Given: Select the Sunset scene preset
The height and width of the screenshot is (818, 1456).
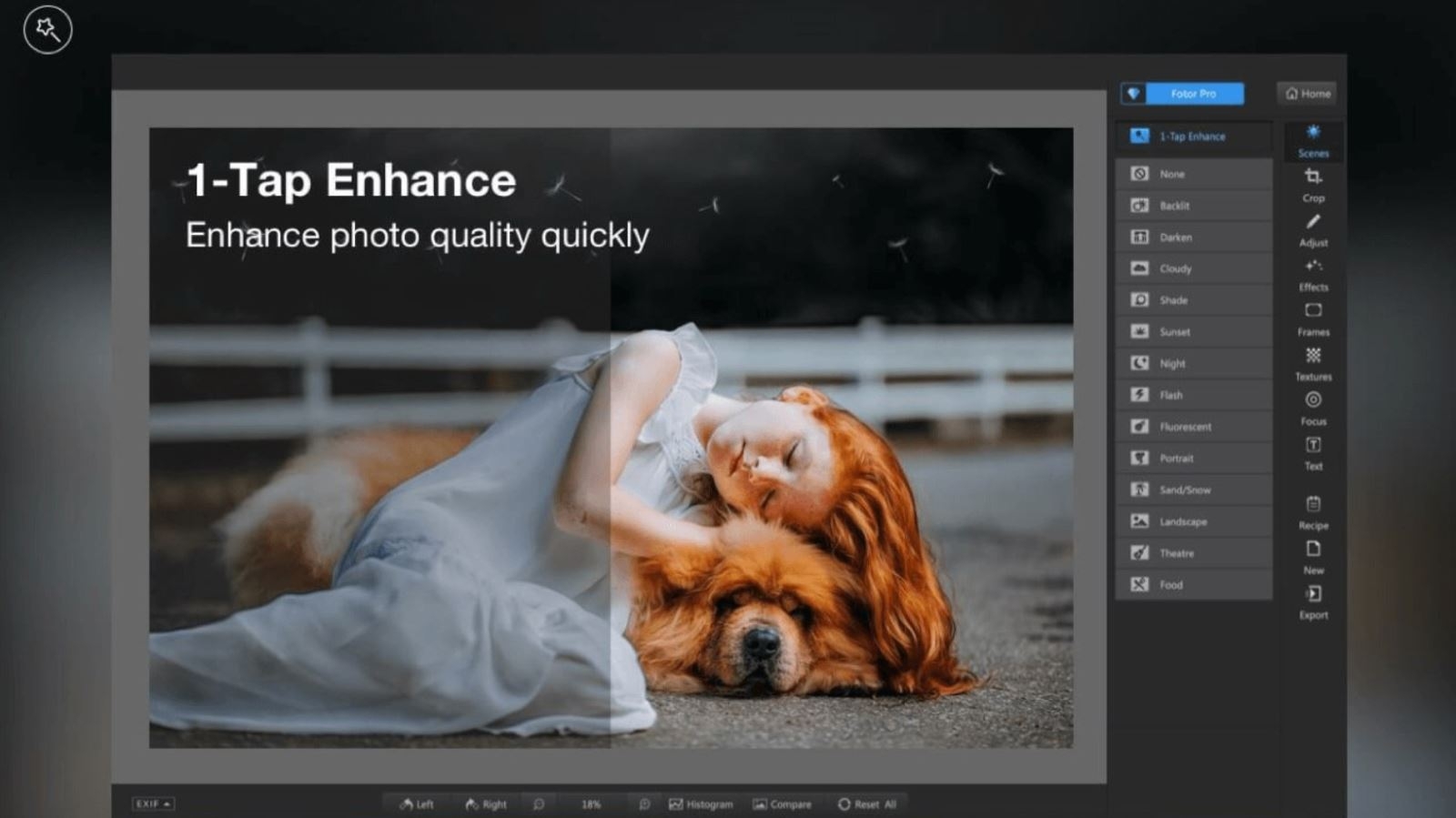Looking at the screenshot, I should (x=1193, y=332).
